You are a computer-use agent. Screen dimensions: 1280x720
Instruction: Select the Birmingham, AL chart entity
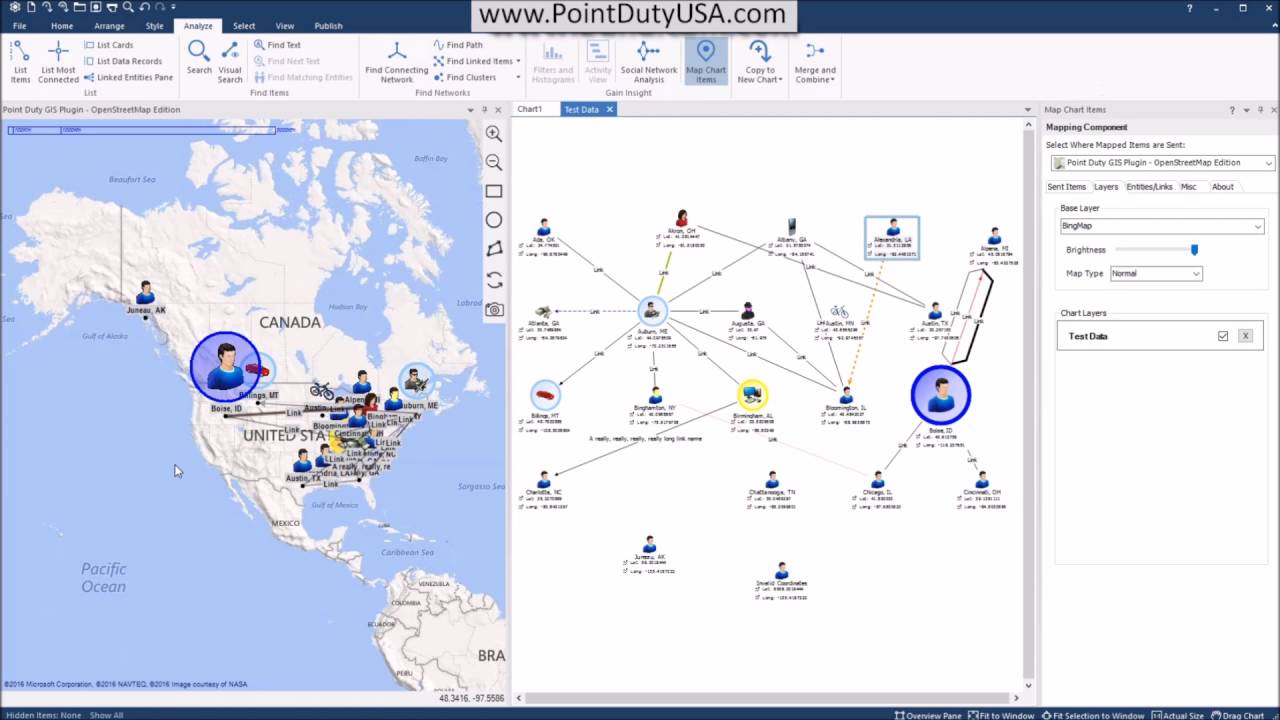pyautogui.click(x=752, y=395)
